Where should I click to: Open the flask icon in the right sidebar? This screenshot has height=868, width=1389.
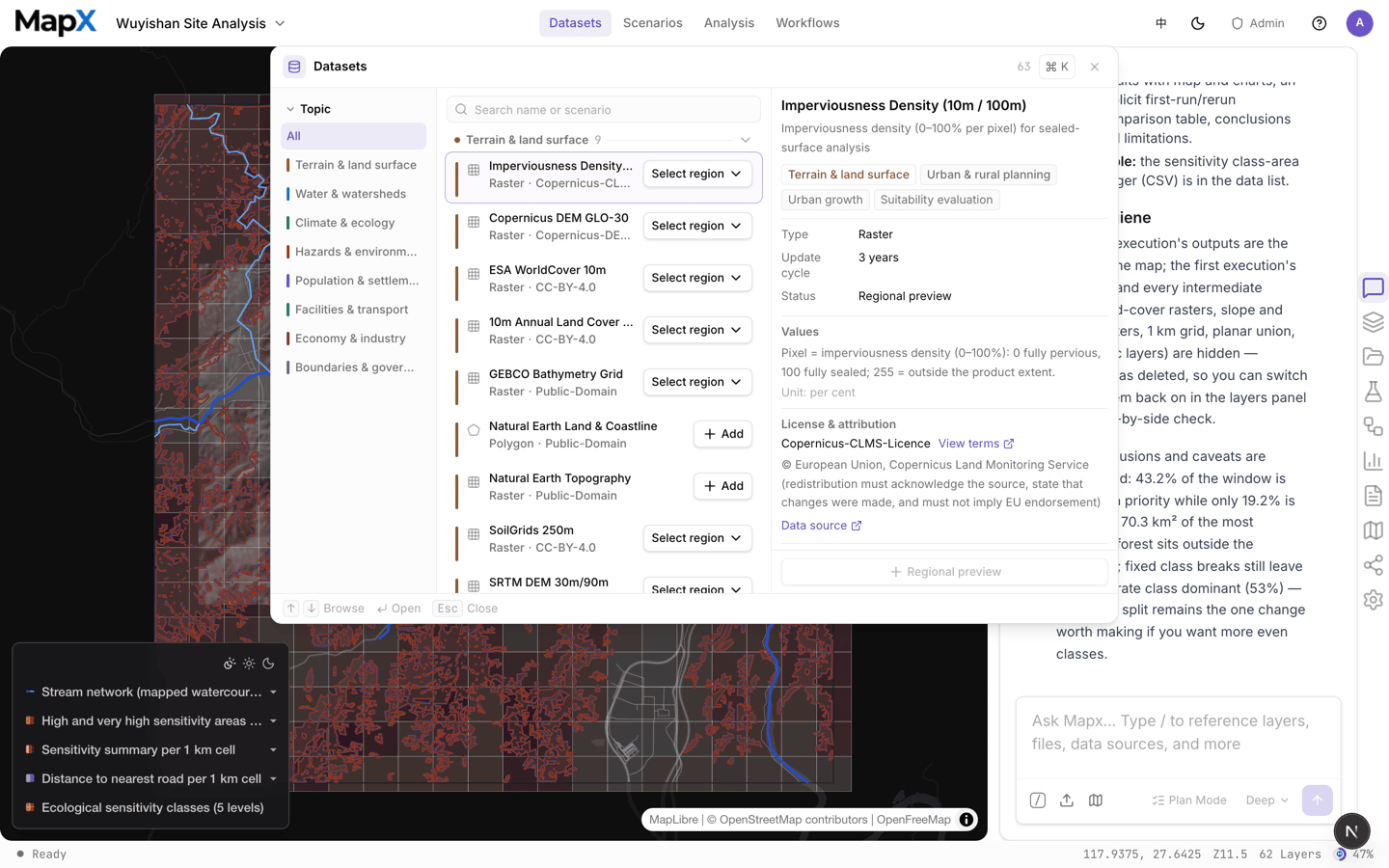(x=1373, y=392)
